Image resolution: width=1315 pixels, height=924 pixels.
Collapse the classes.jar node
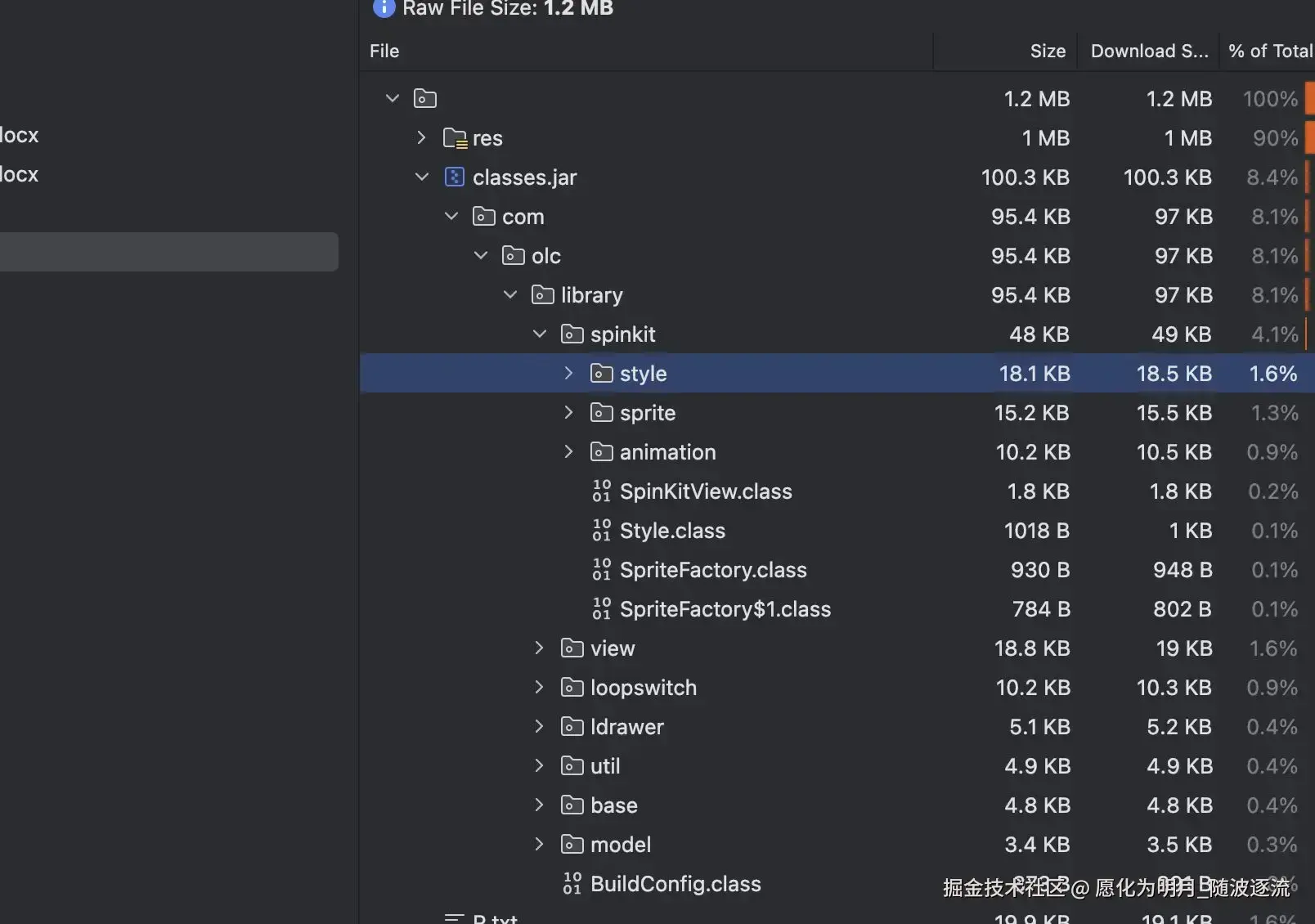pyautogui.click(x=422, y=177)
